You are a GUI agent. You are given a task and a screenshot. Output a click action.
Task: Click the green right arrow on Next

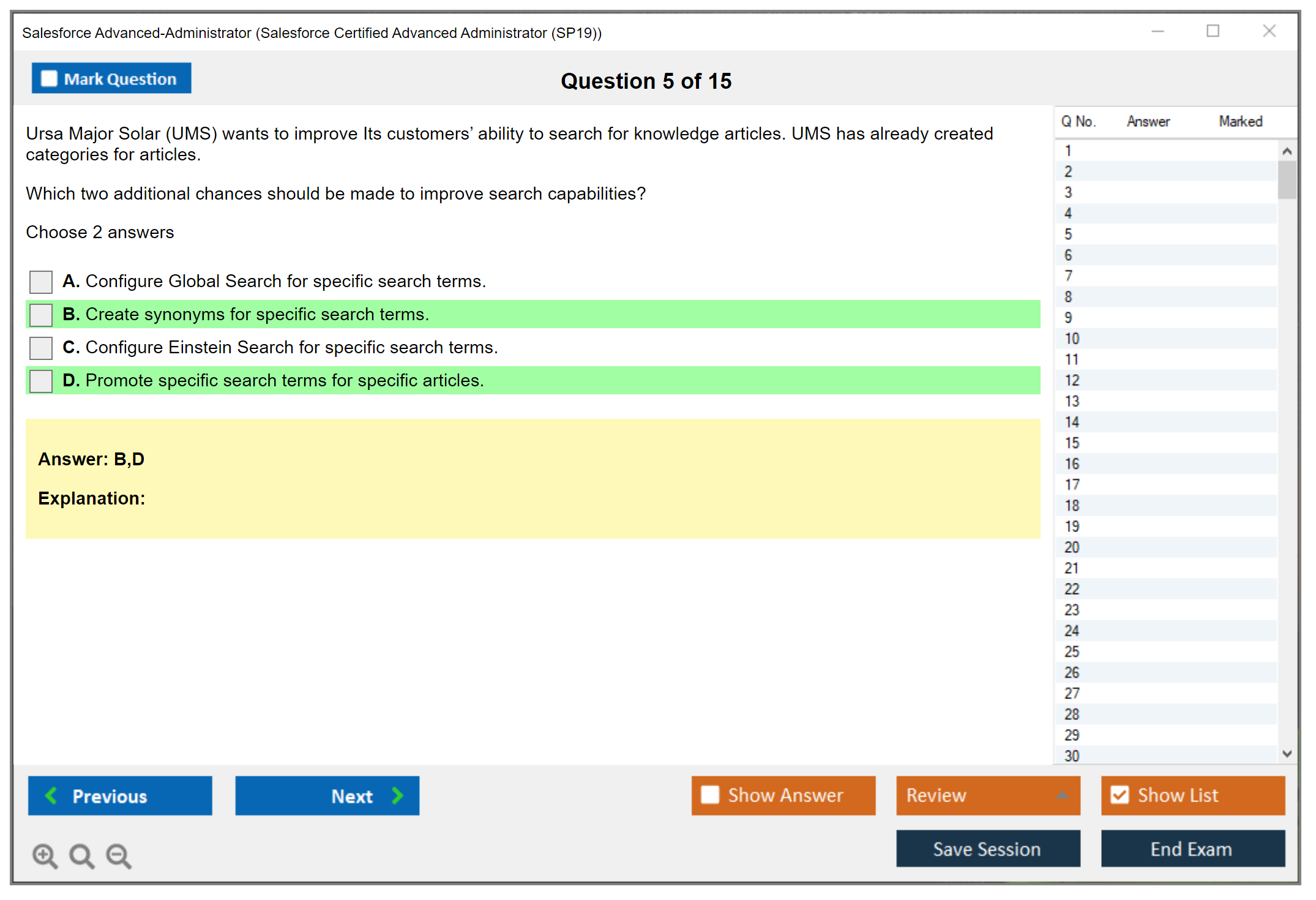click(397, 795)
